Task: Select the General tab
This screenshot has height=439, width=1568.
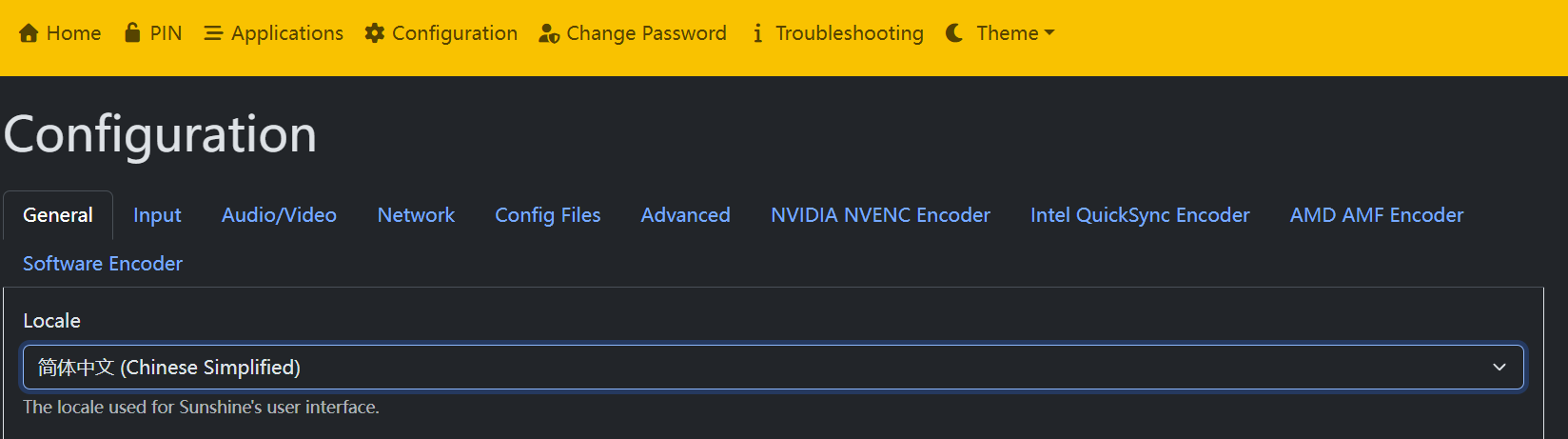Action: [x=58, y=215]
